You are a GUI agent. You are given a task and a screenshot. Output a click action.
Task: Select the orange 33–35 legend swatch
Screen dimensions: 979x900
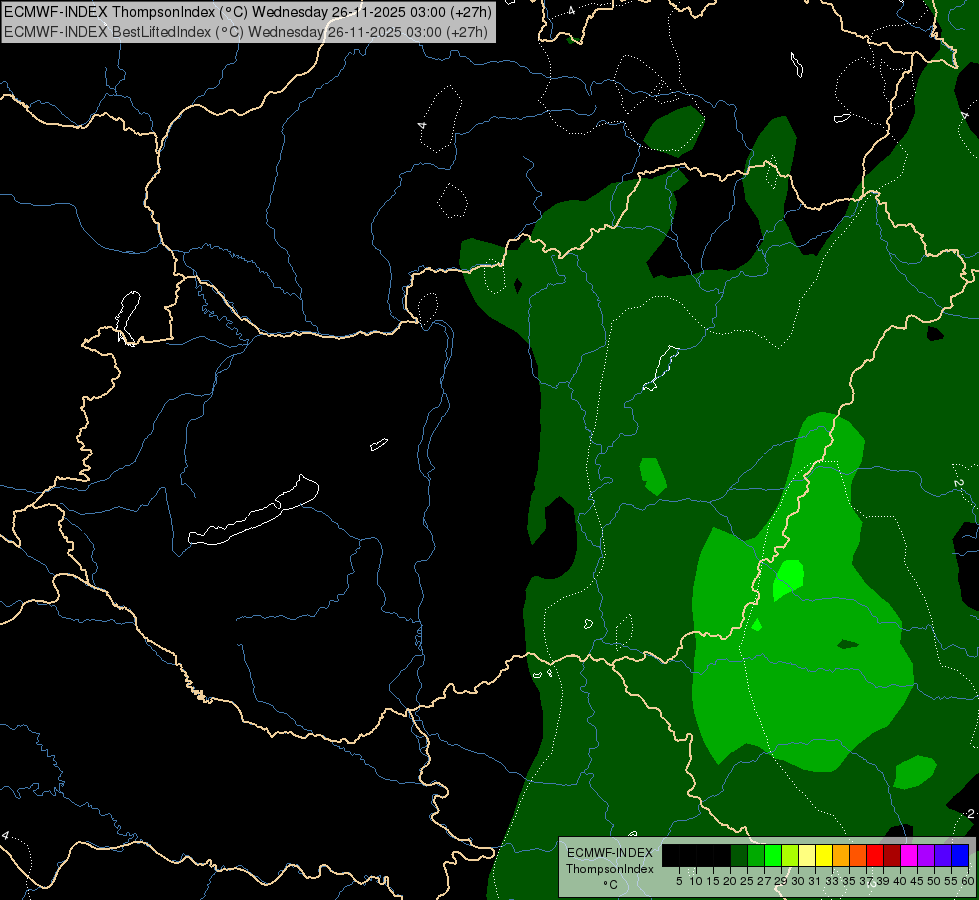pyautogui.click(x=841, y=856)
